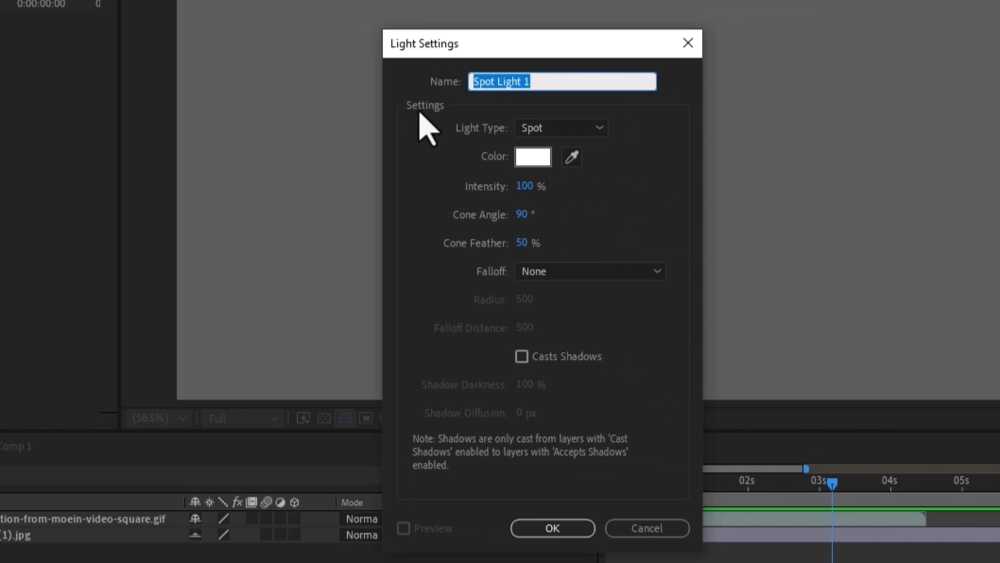The width and height of the screenshot is (1000, 563).
Task: Cancel the Light Settings dialog
Action: 647,529
